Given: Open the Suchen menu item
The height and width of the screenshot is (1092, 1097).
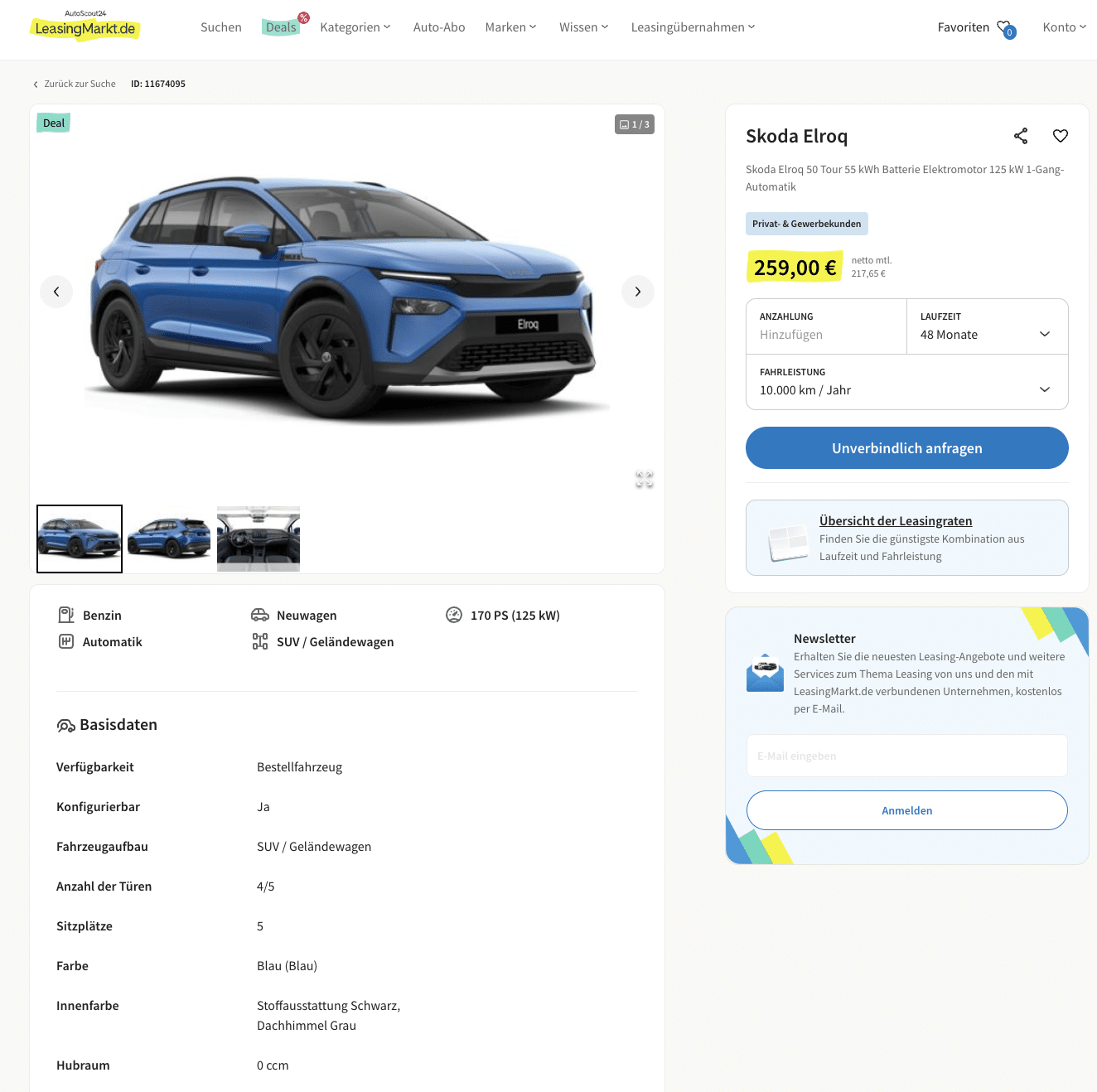Looking at the screenshot, I should pos(221,27).
